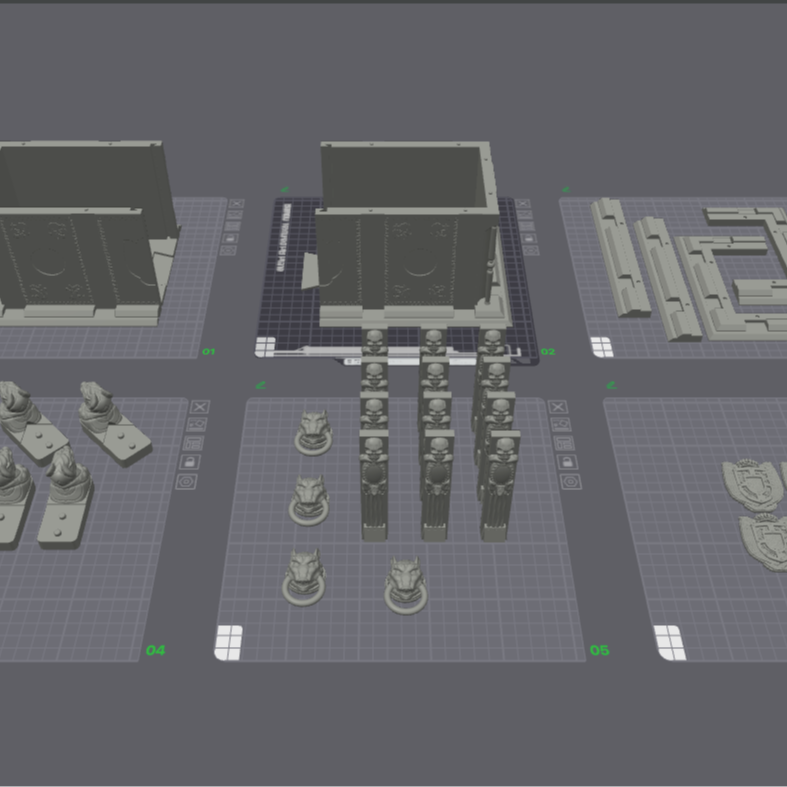This screenshot has height=787, width=787.
Task: Arrange objects on plate 05
Action: point(564,443)
